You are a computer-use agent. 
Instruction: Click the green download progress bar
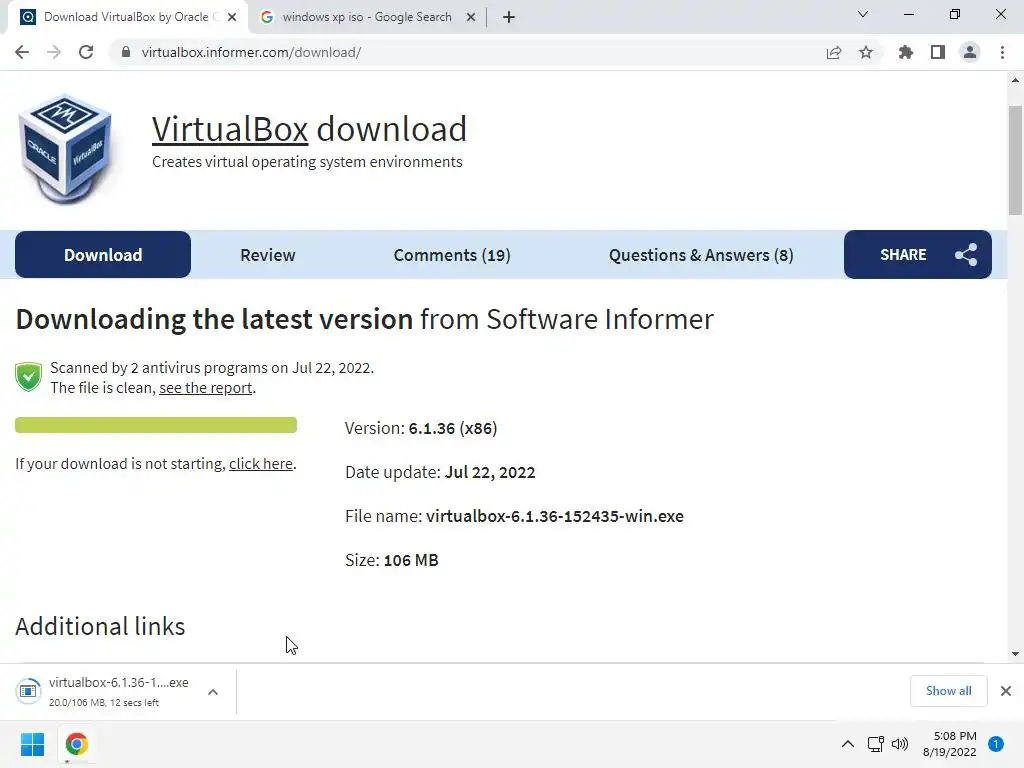(156, 425)
